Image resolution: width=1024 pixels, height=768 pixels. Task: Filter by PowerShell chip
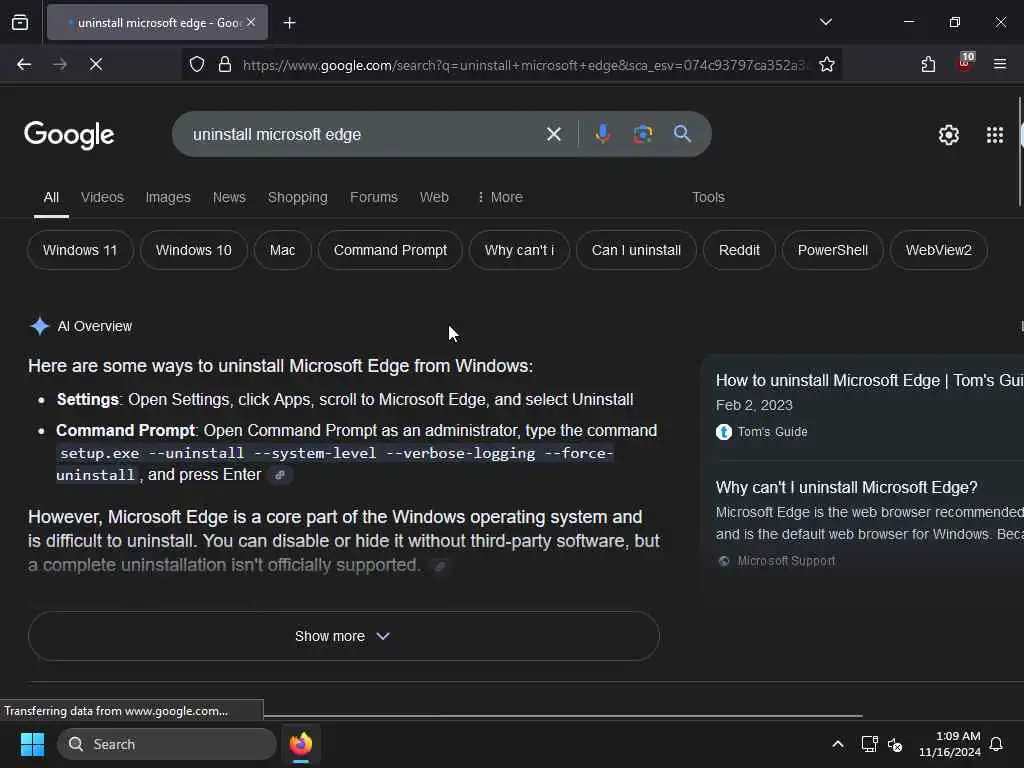tap(833, 250)
